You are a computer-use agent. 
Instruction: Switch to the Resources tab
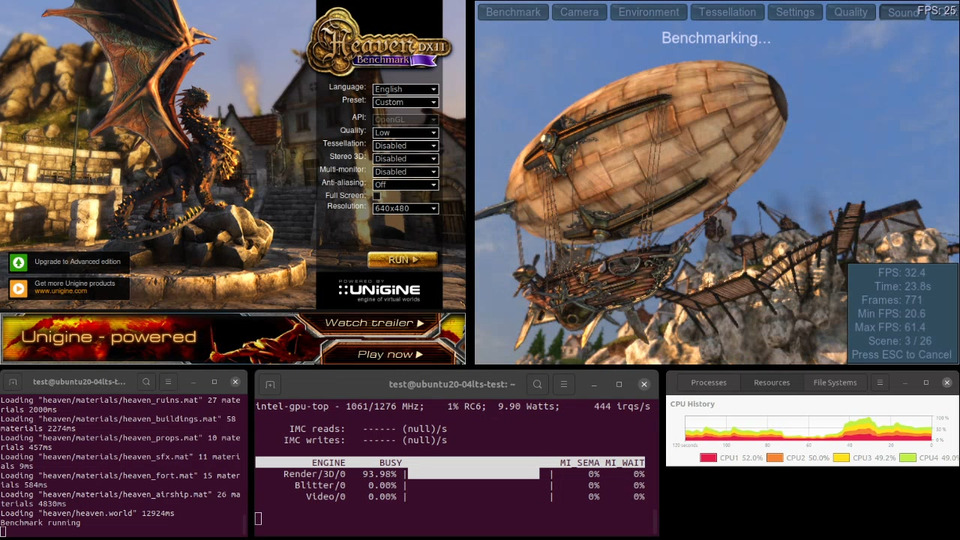tap(771, 383)
